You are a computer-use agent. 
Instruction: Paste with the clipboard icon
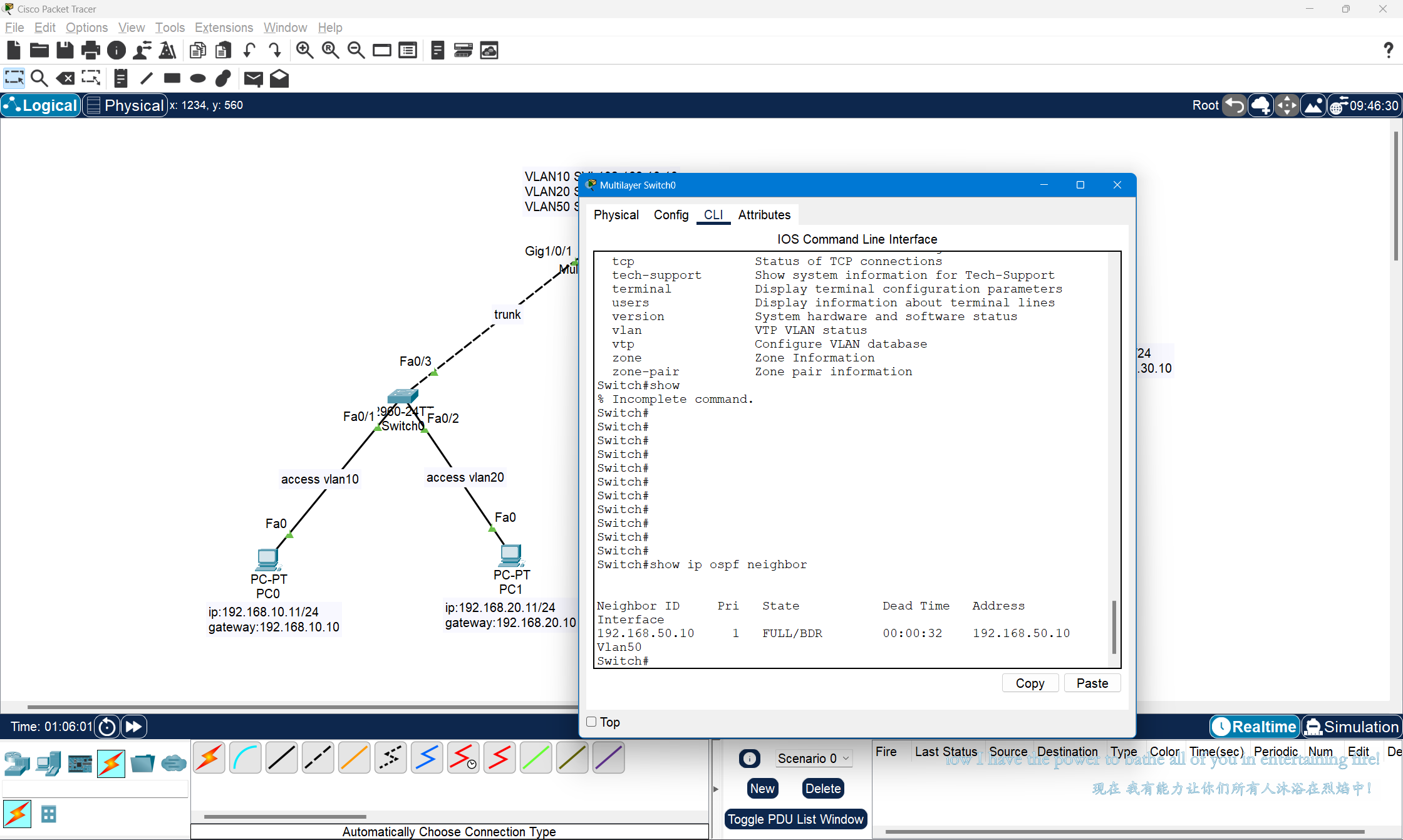tap(223, 50)
